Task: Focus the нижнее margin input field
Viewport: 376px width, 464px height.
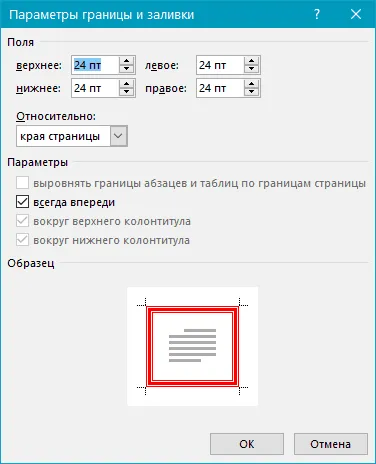Action: pyautogui.click(x=95, y=88)
